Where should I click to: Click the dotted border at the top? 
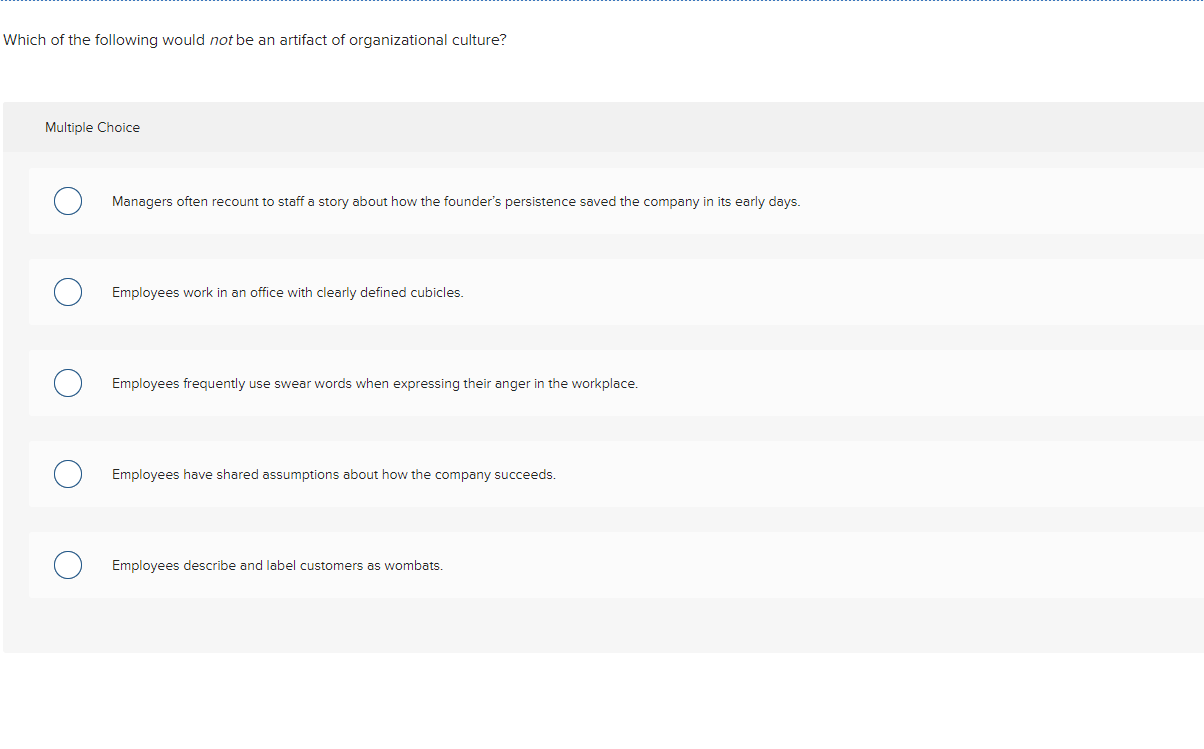(600, 3)
